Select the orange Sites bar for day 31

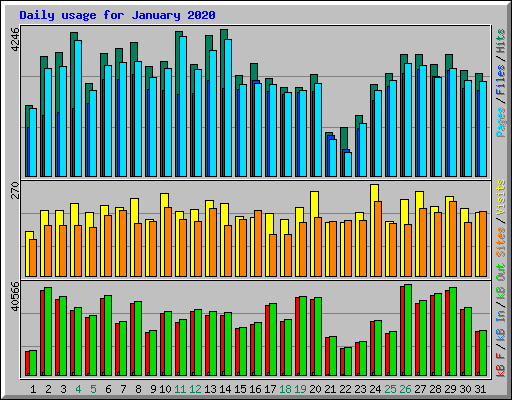(483, 244)
